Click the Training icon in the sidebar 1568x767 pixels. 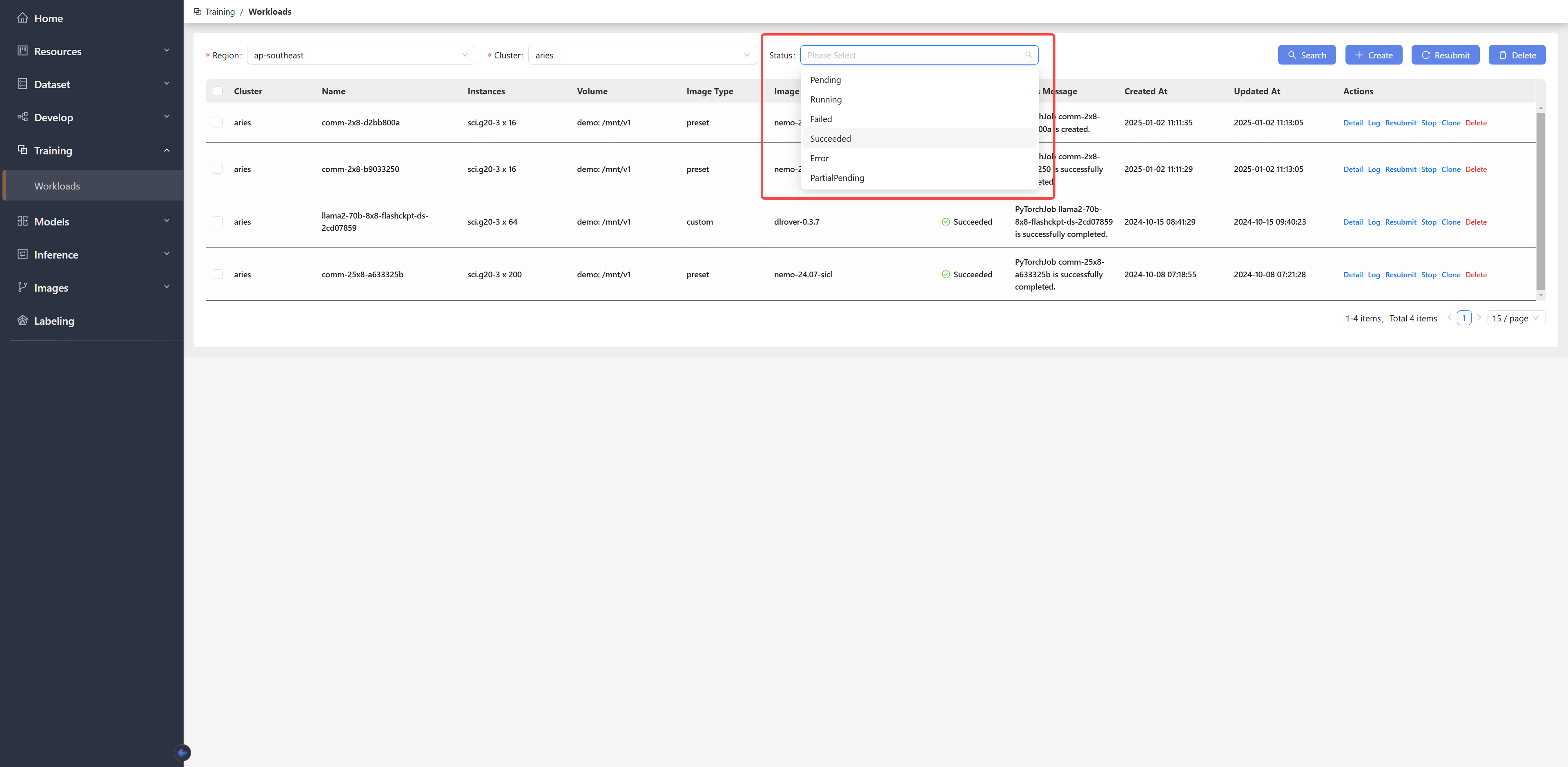tap(22, 150)
